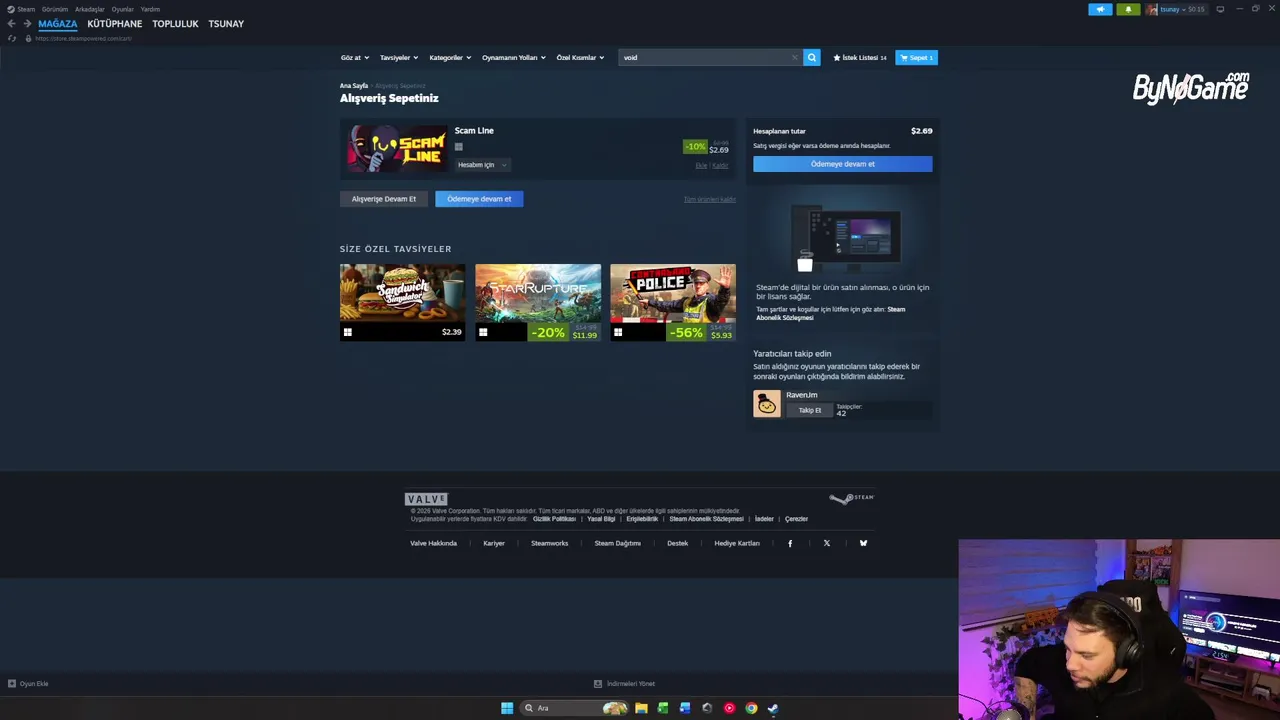This screenshot has width=1280, height=720.
Task: Open File Explorer from the taskbar
Action: (x=641, y=708)
